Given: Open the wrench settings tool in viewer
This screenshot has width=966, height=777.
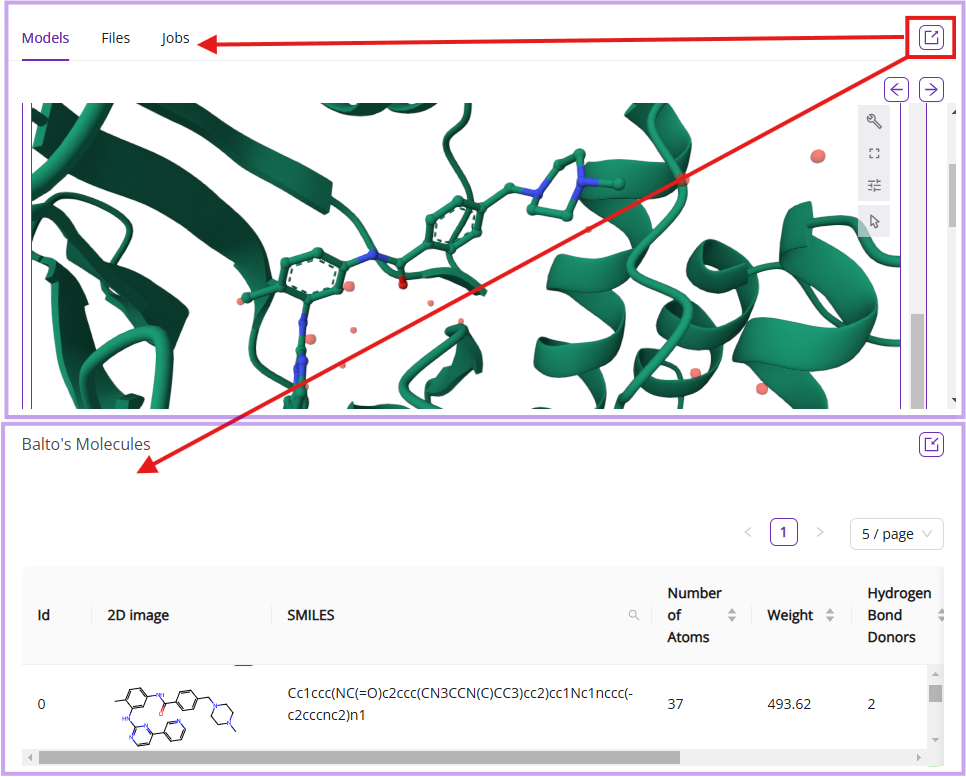Looking at the screenshot, I should pos(874,122).
